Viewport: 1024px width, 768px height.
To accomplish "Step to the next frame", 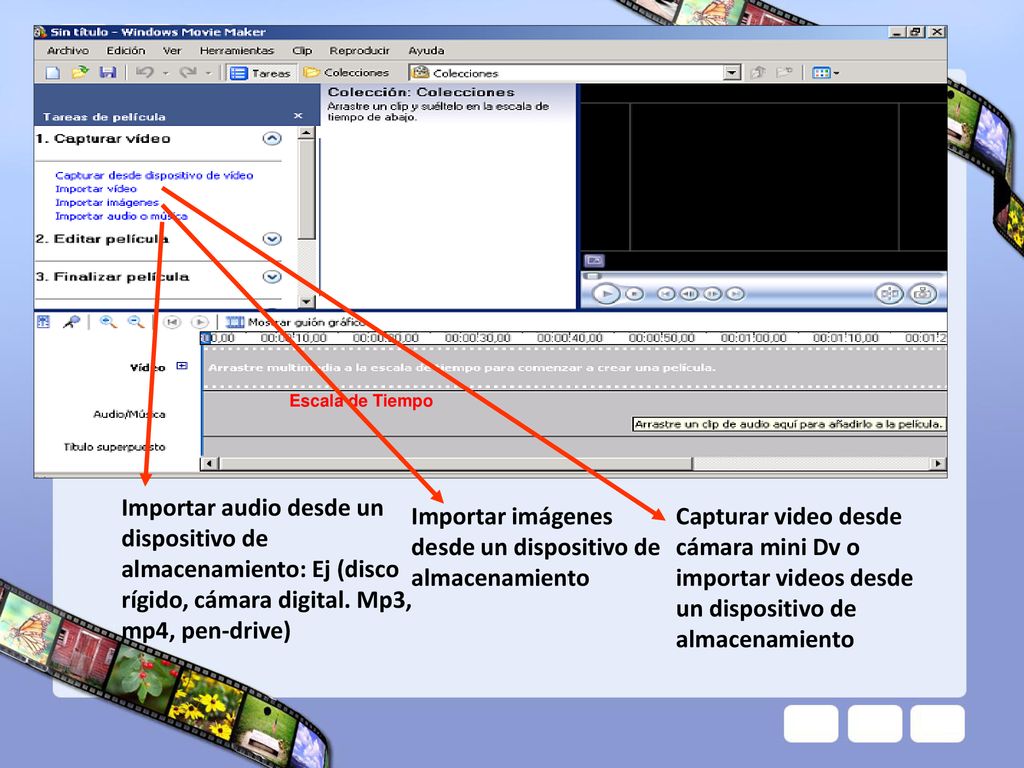I will (x=712, y=294).
